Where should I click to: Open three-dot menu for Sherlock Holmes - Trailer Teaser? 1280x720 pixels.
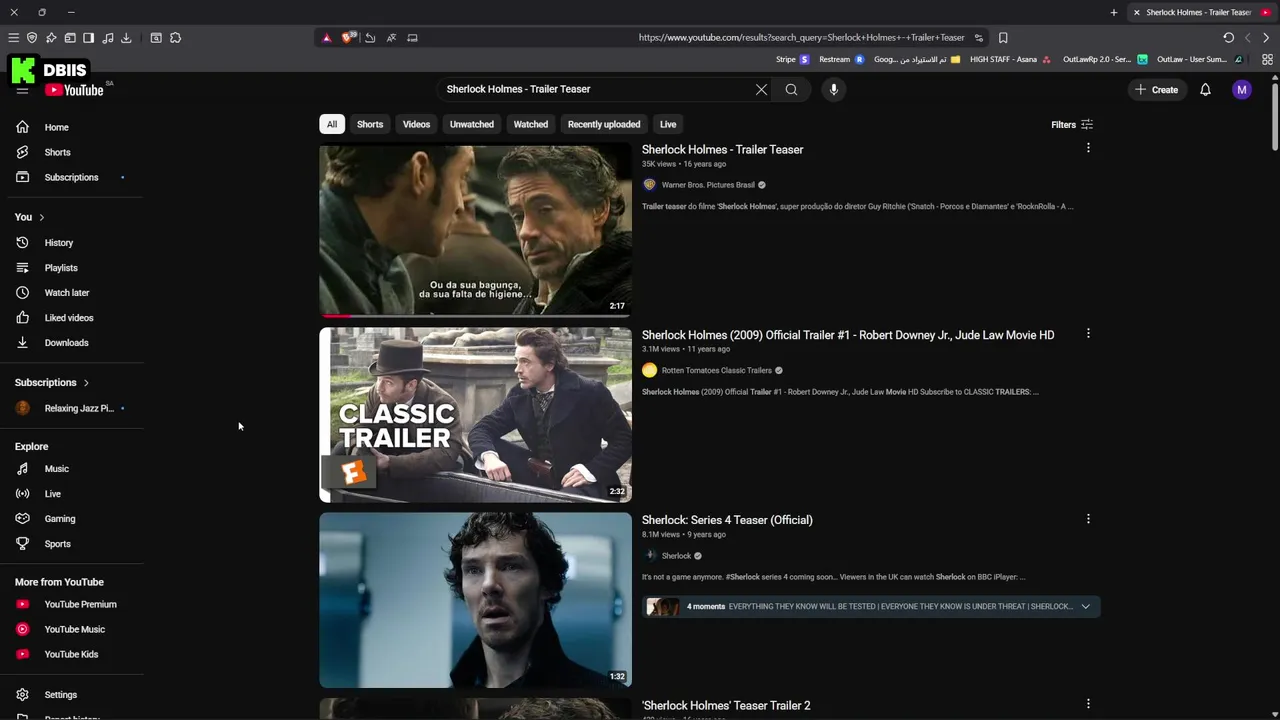(1088, 148)
